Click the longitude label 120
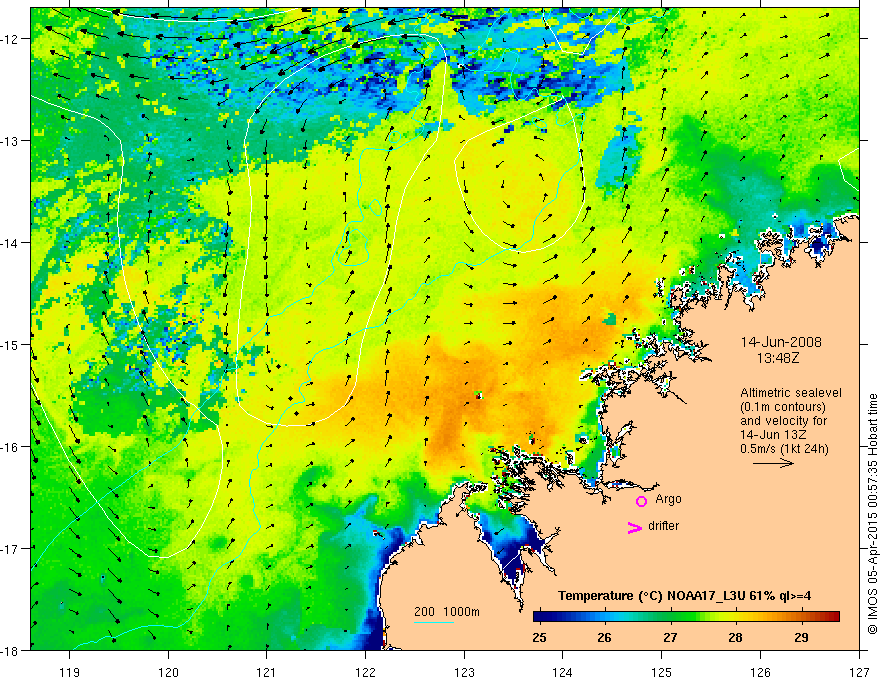The image size is (880, 680). pos(168,673)
